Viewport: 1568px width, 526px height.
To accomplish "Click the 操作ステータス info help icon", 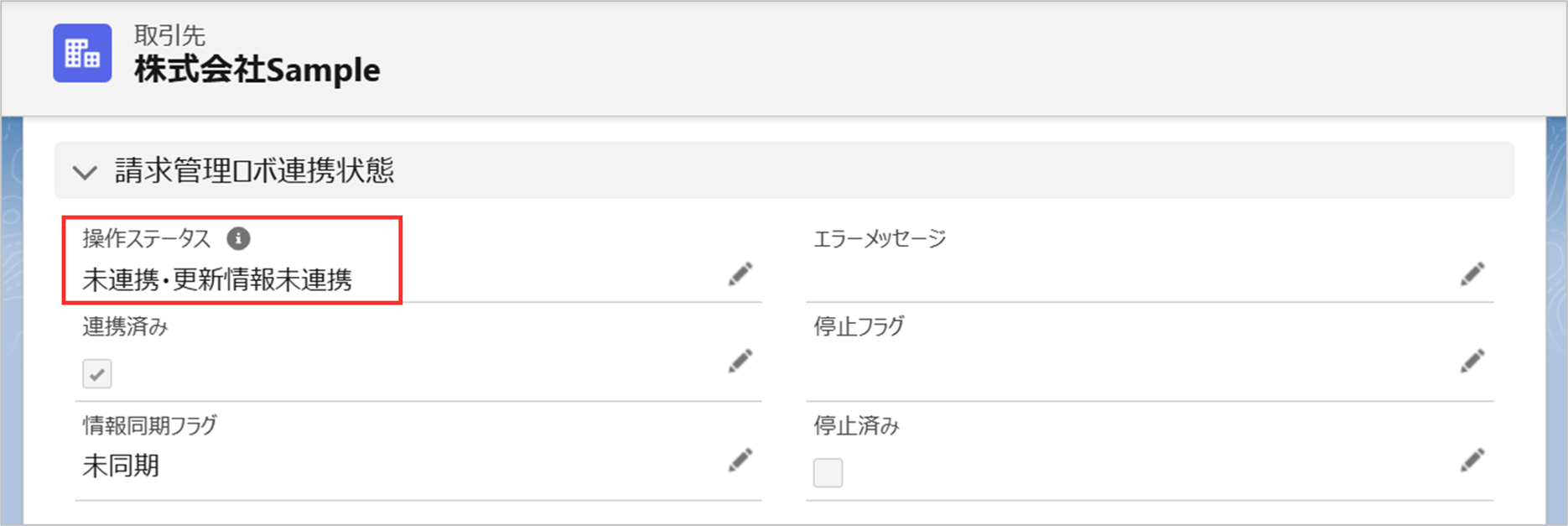I will pos(238,239).
